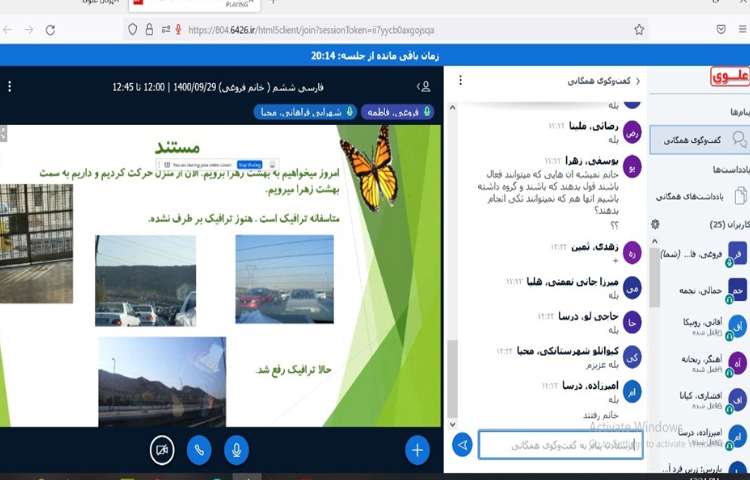The width and height of the screenshot is (750, 480).
Task: Click the remaining session time banner 20:14
Action: coord(375,55)
